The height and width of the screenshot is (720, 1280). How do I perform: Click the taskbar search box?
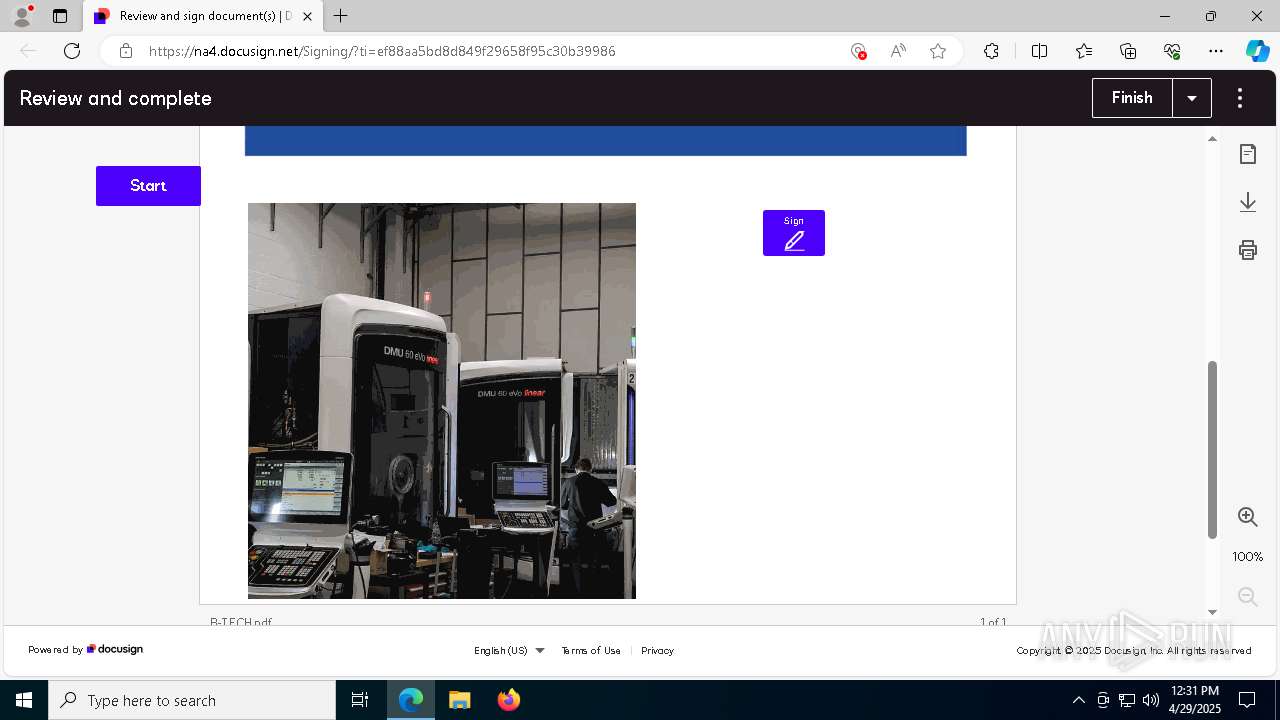point(192,700)
